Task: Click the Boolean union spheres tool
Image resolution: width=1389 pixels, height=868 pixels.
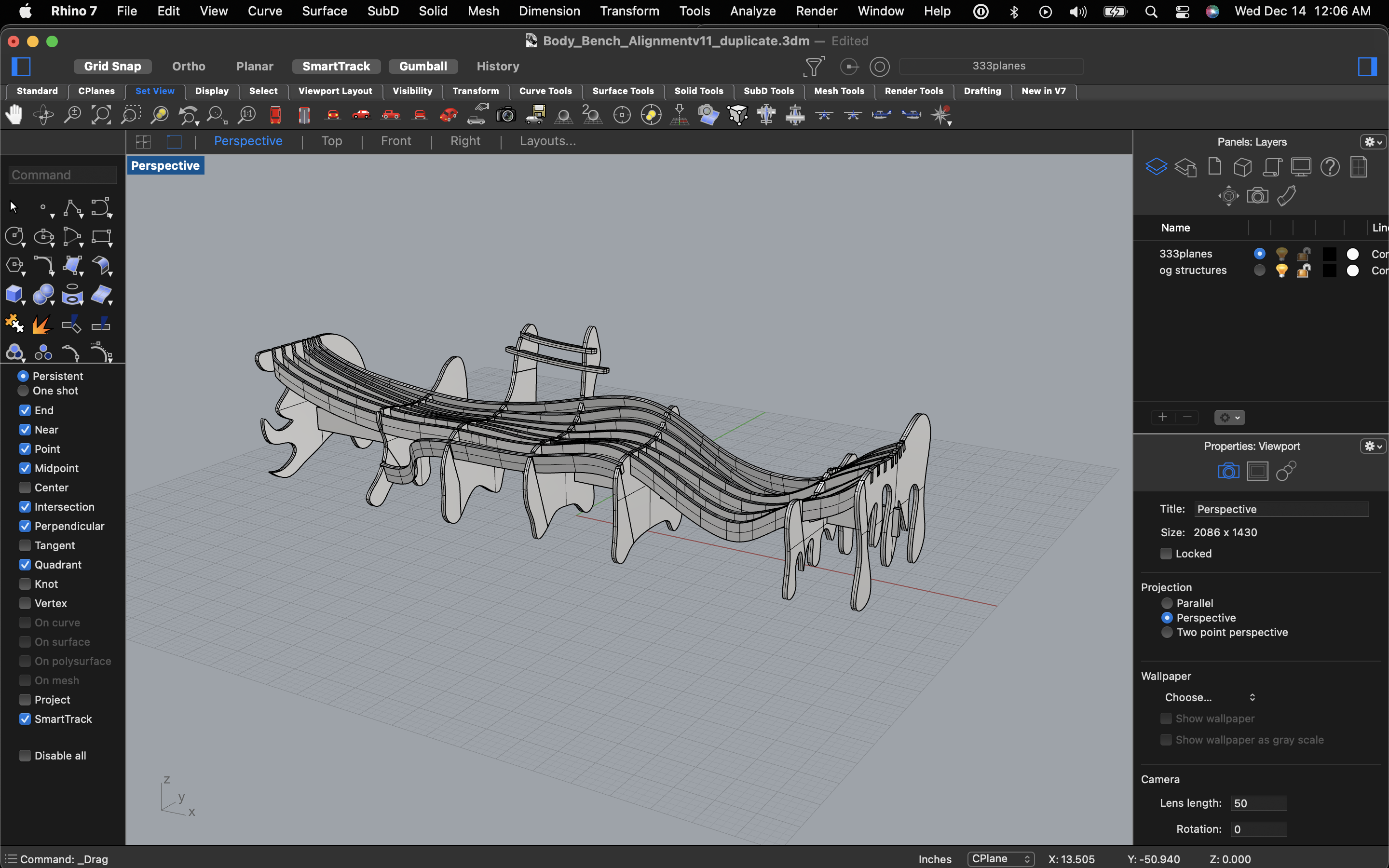Action: [x=43, y=295]
